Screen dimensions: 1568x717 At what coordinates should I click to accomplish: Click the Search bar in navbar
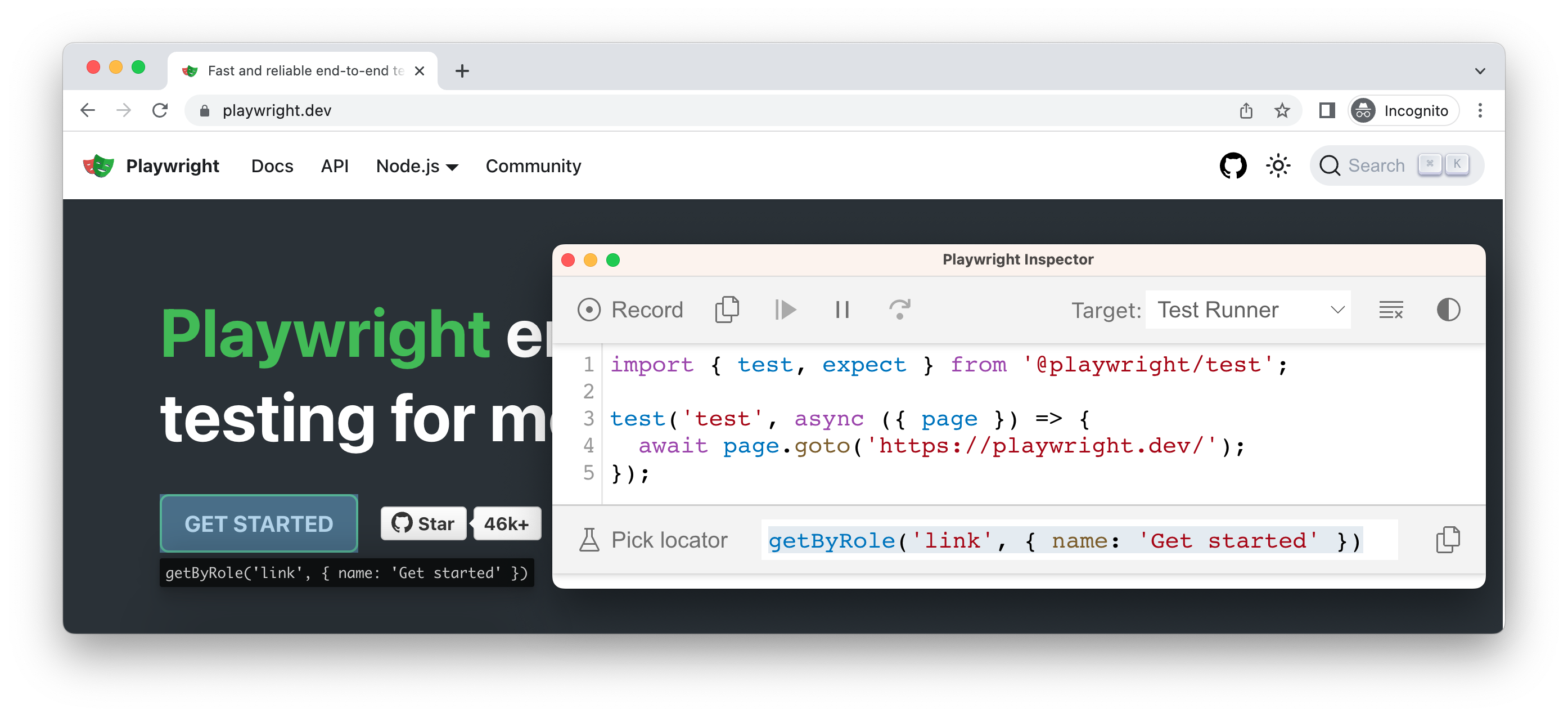click(x=1390, y=166)
